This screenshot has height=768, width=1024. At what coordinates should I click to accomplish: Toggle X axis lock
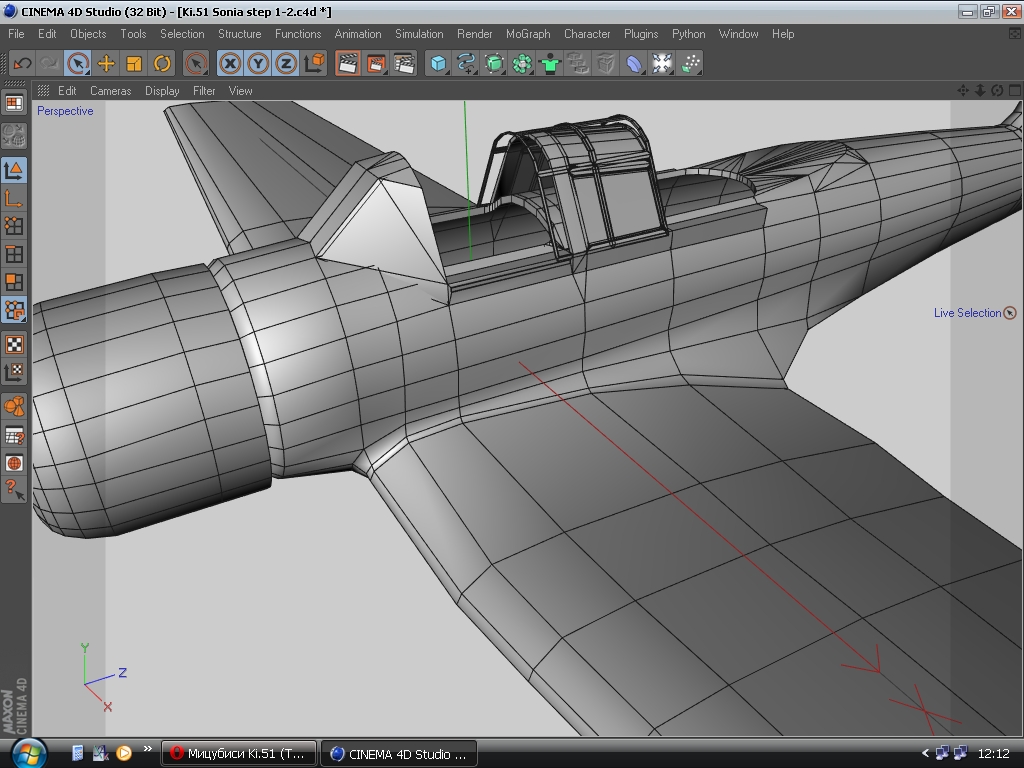coord(230,63)
